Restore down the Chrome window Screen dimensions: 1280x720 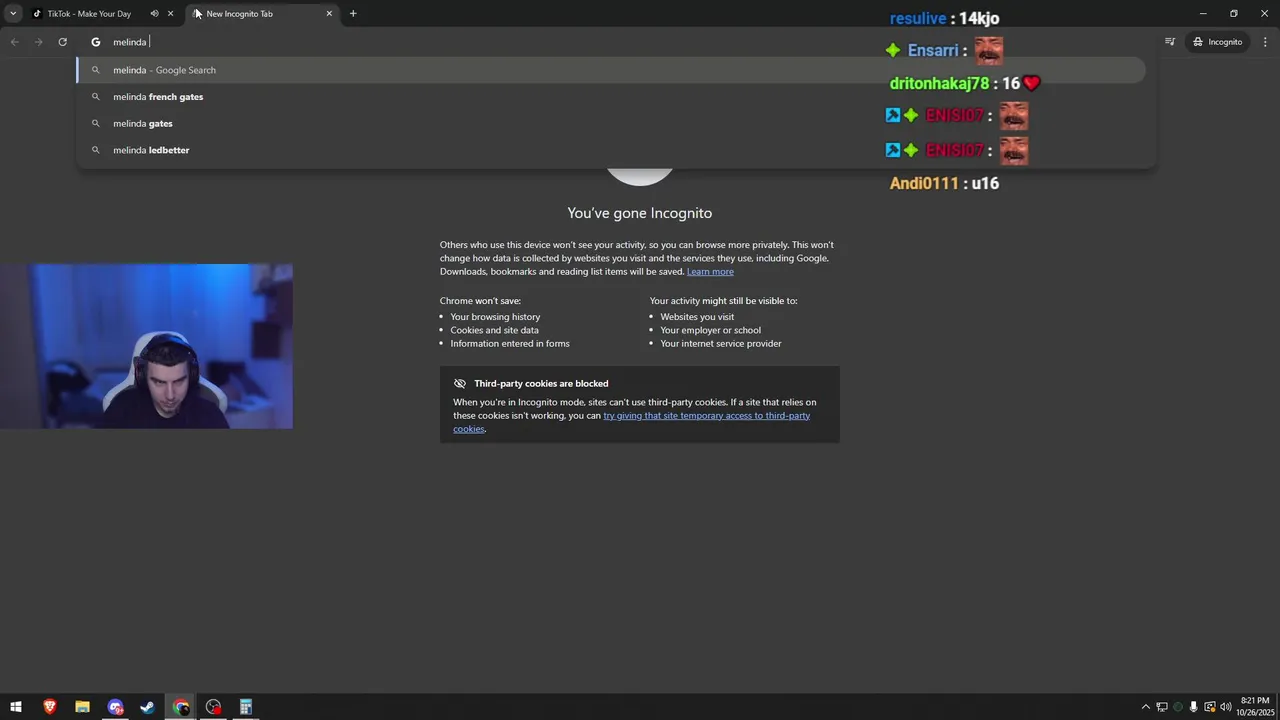tap(1234, 14)
